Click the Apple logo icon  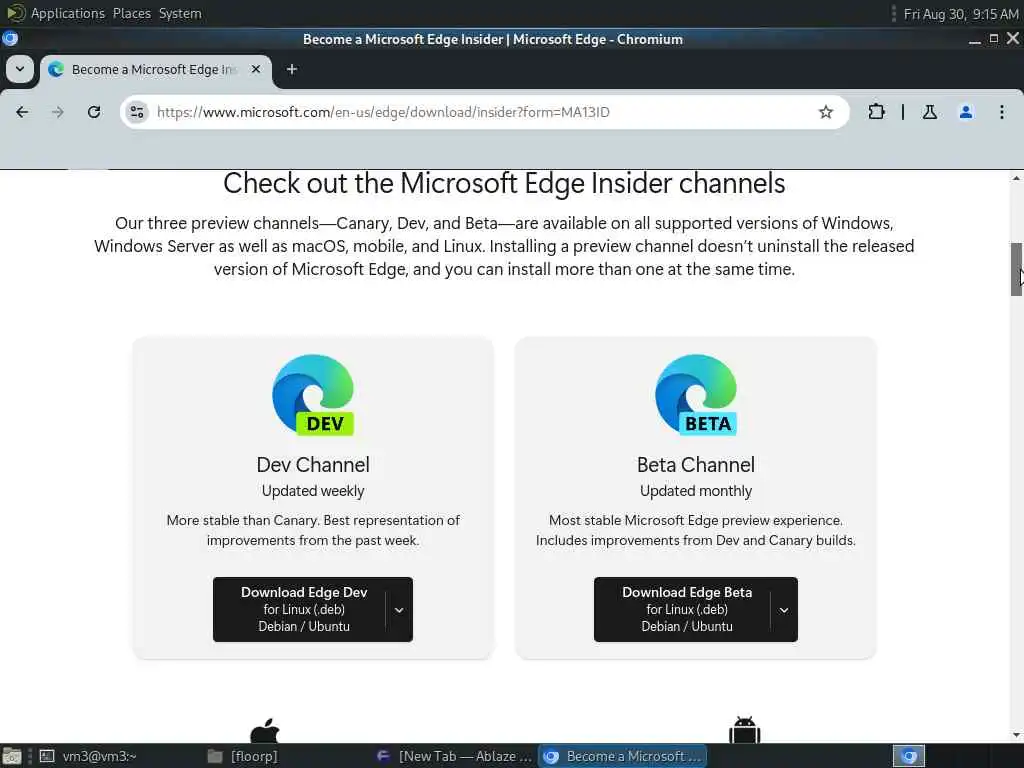click(264, 730)
